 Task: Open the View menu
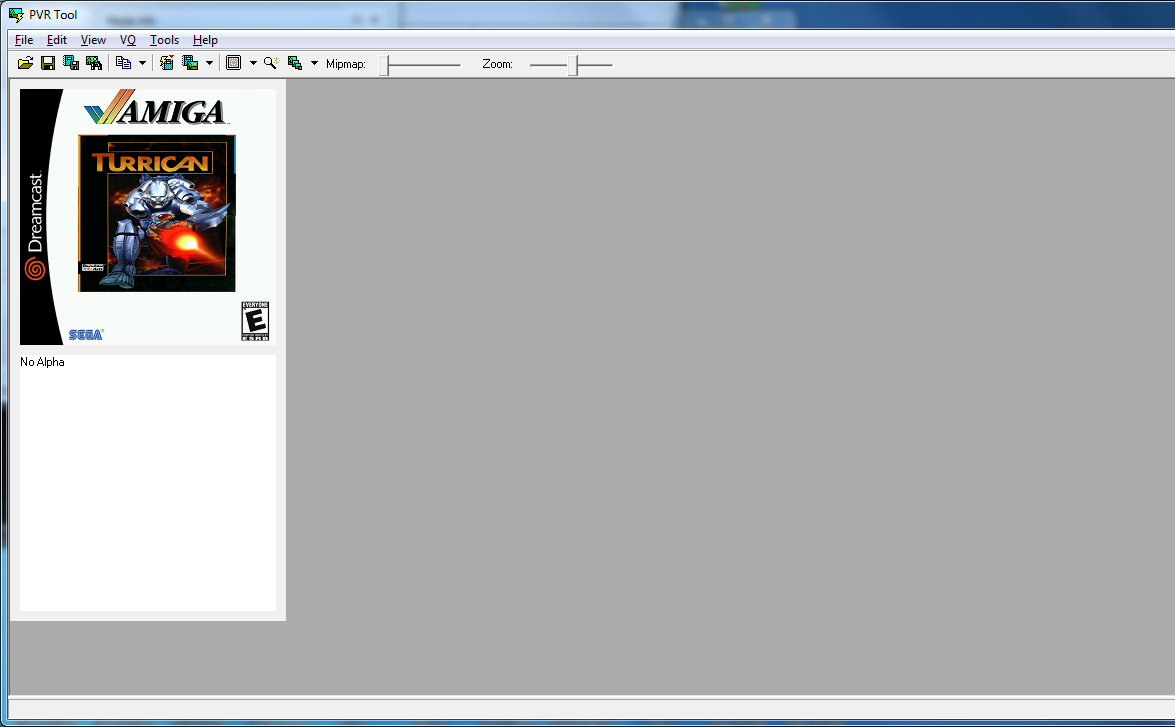pyautogui.click(x=93, y=40)
